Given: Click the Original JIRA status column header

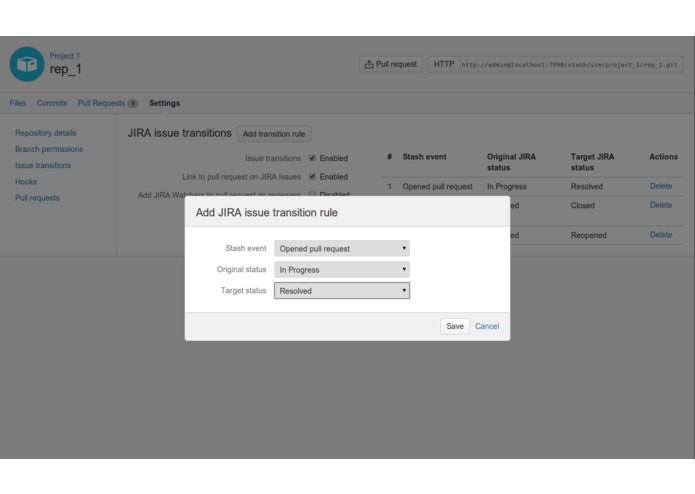Looking at the screenshot, I should [x=511, y=162].
